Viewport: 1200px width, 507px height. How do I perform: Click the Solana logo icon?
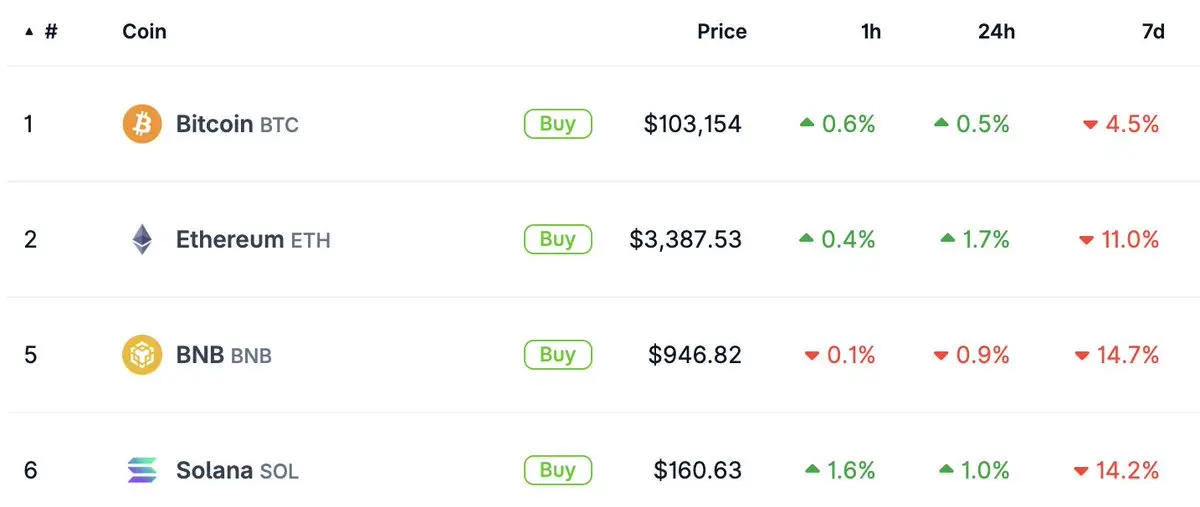point(141,470)
